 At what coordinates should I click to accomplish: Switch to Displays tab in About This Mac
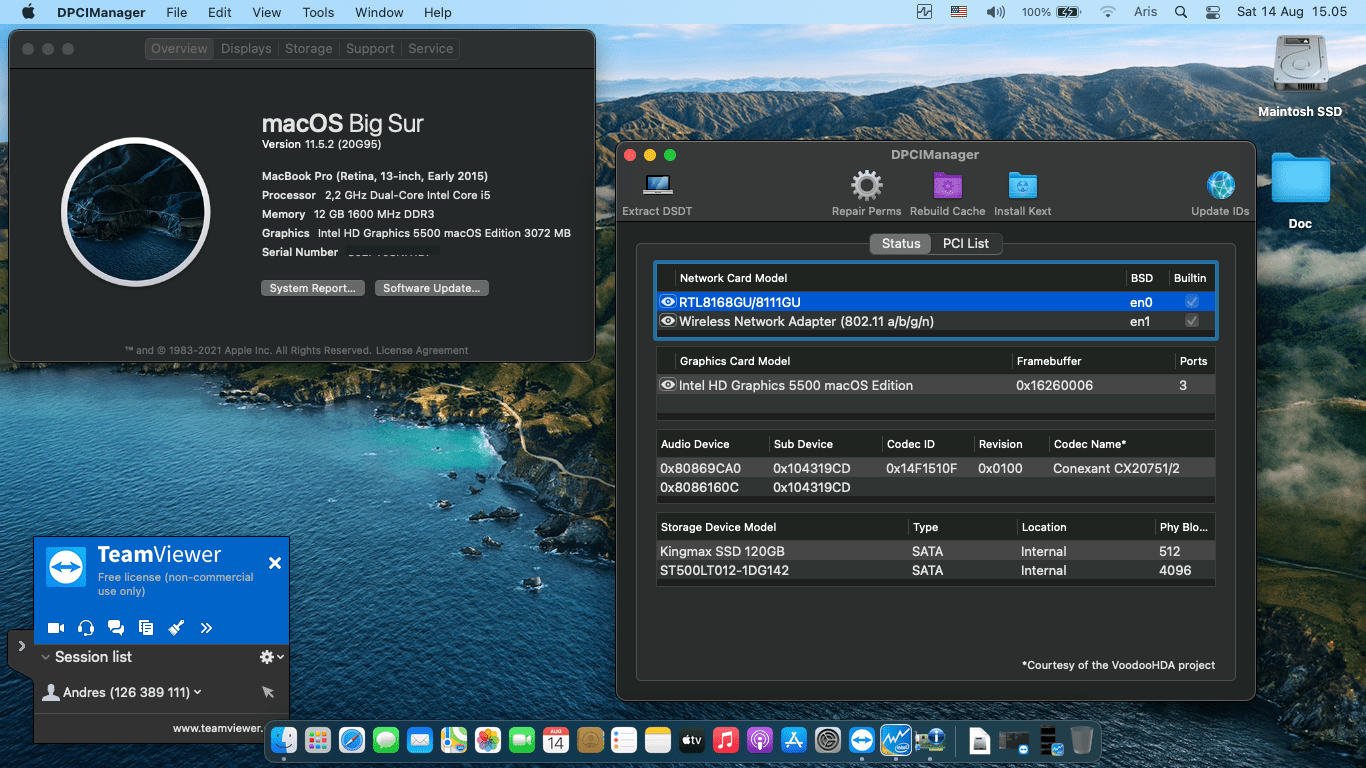click(246, 48)
